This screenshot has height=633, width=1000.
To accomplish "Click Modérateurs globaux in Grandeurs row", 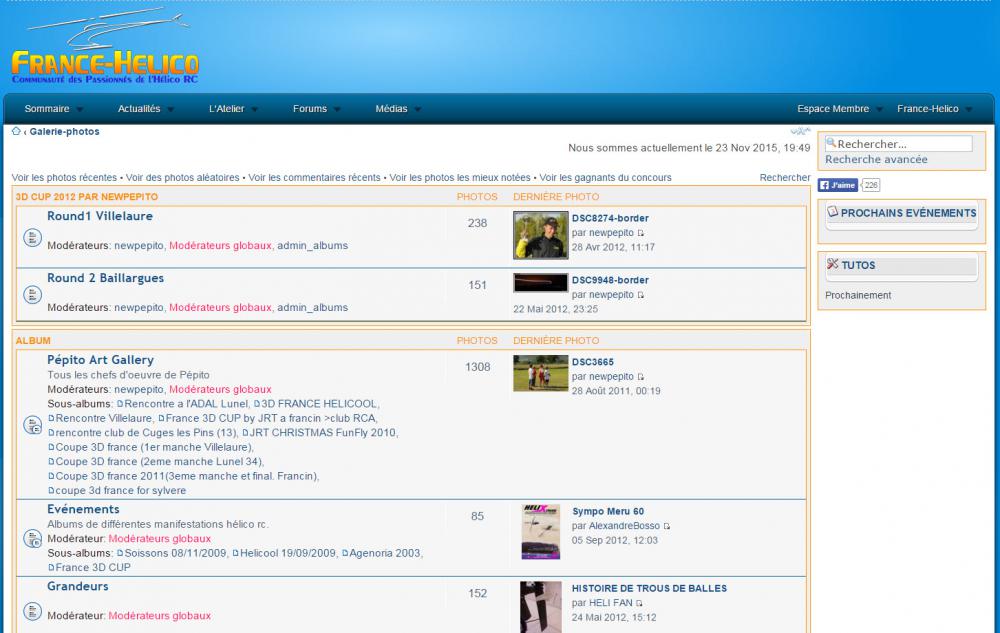I will pyautogui.click(x=159, y=616).
